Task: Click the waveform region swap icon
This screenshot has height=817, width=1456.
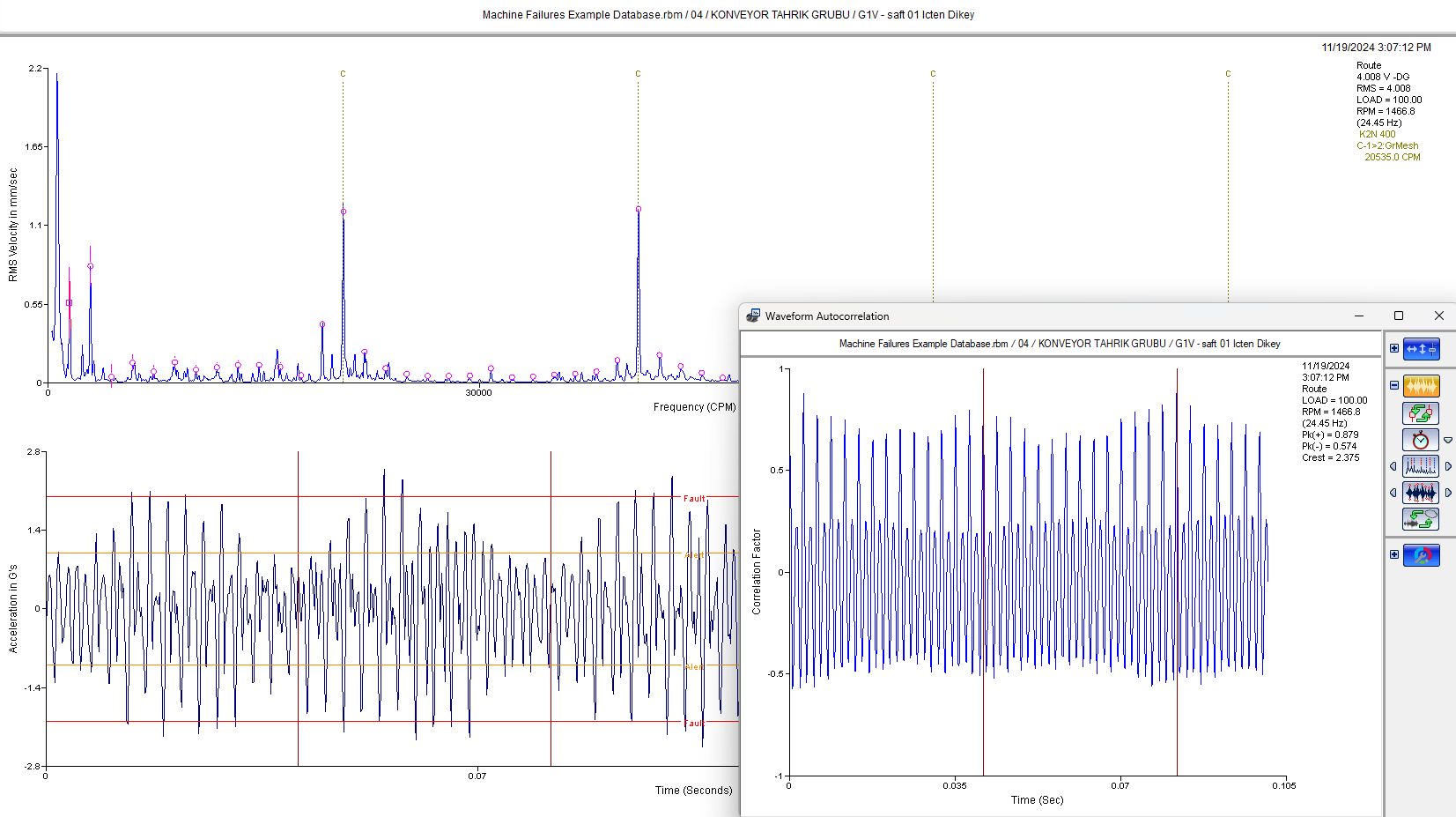Action: coord(1421,519)
